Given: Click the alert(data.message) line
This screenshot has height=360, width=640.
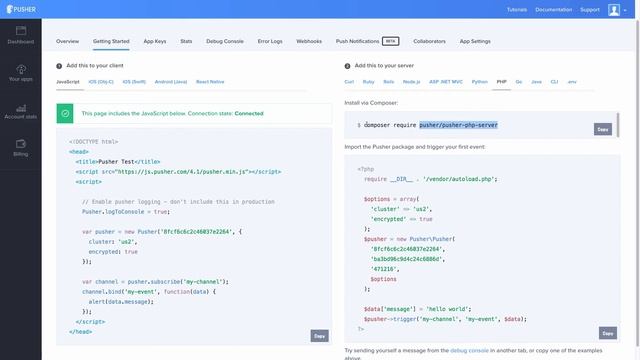Looking at the screenshot, I should click(121, 302).
